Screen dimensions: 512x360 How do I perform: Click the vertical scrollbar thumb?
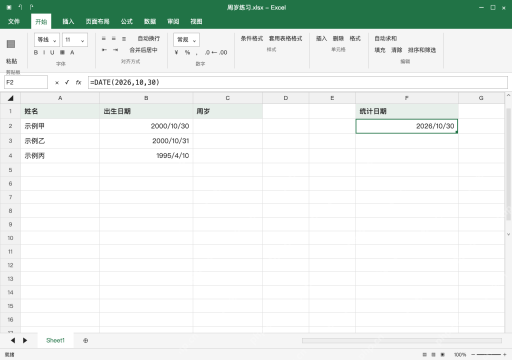tap(508, 164)
